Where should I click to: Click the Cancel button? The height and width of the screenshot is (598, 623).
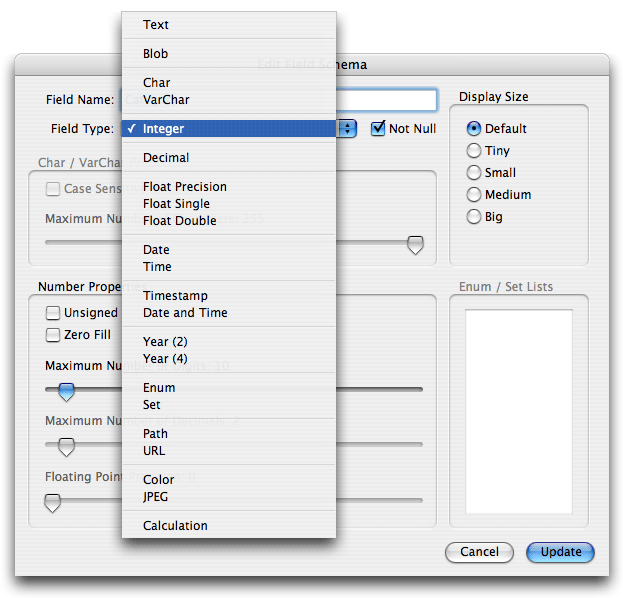[x=479, y=552]
